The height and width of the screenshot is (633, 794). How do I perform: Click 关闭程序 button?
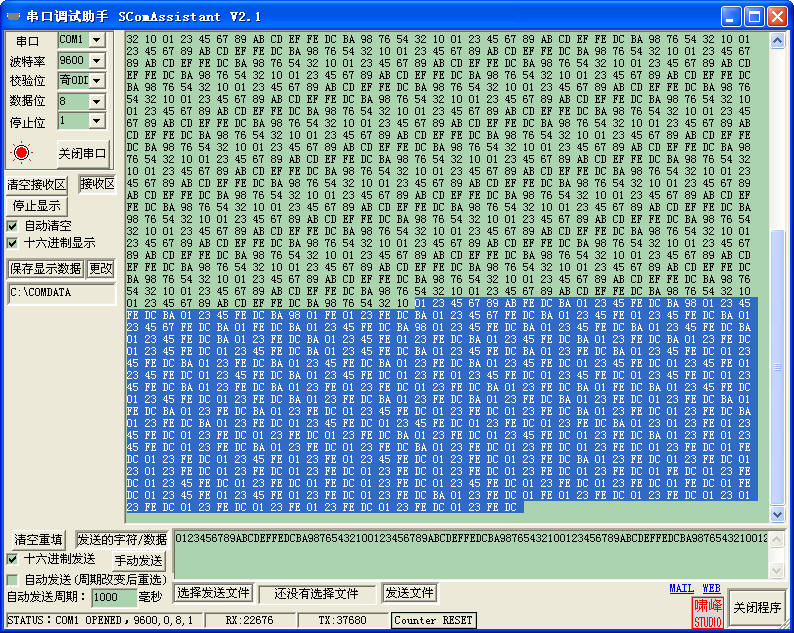coord(757,608)
